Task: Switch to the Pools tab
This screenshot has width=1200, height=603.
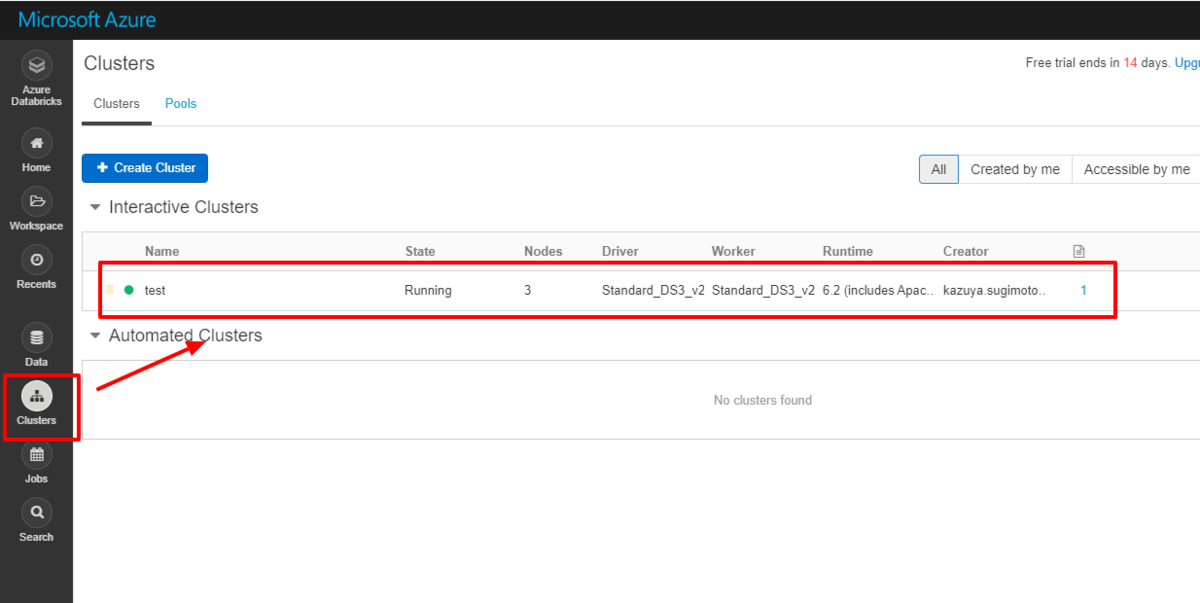Action: (181, 103)
